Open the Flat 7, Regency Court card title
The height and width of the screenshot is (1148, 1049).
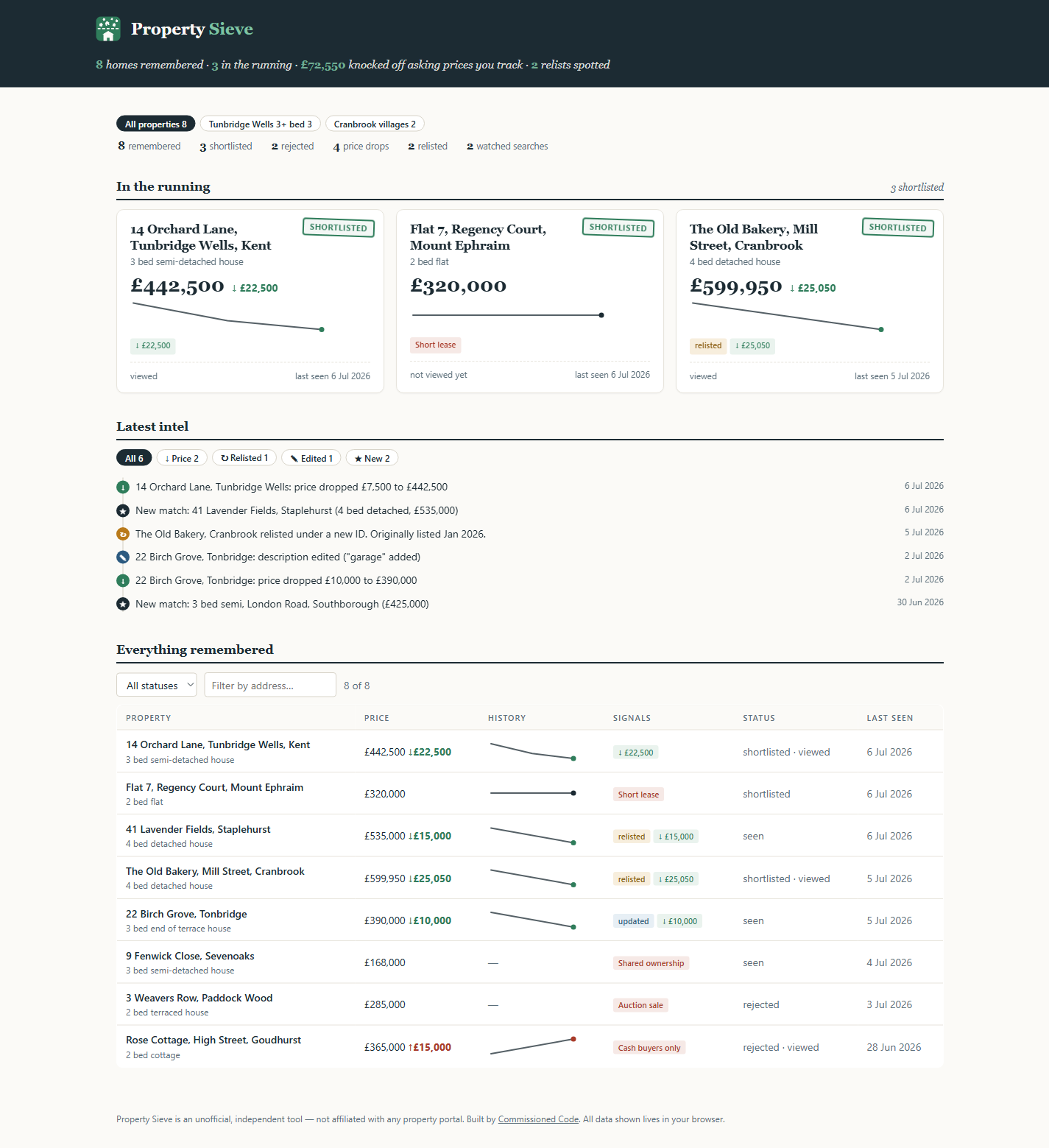[x=478, y=237]
